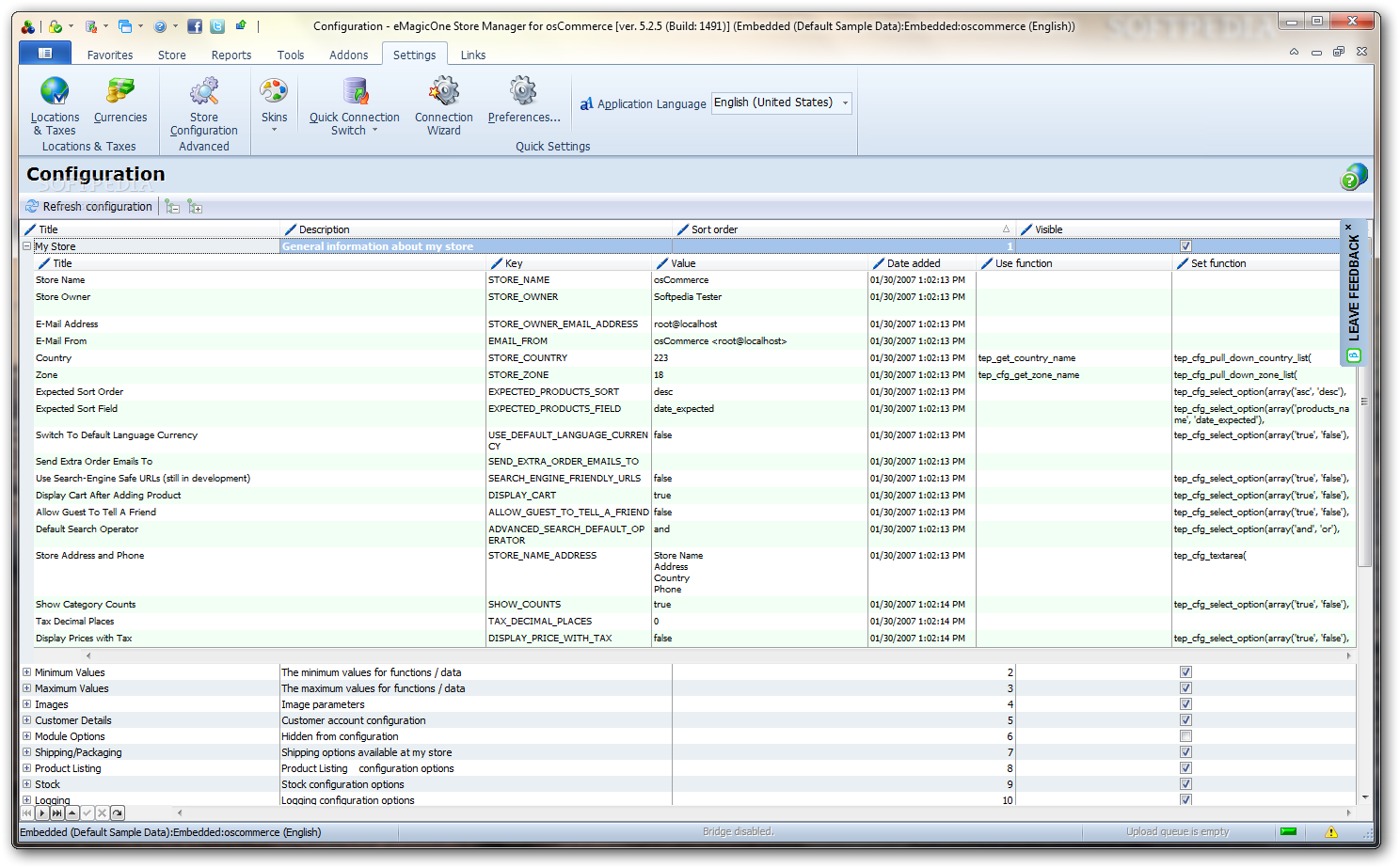Click the application logo icon in title bar
This screenshot has height=868, width=1400.
point(28,26)
